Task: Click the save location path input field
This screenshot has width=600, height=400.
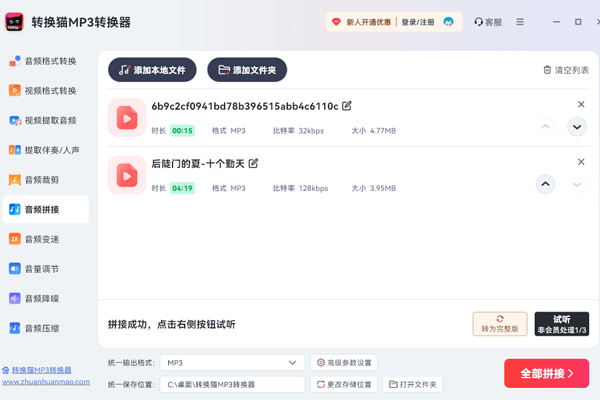Action: (x=232, y=384)
